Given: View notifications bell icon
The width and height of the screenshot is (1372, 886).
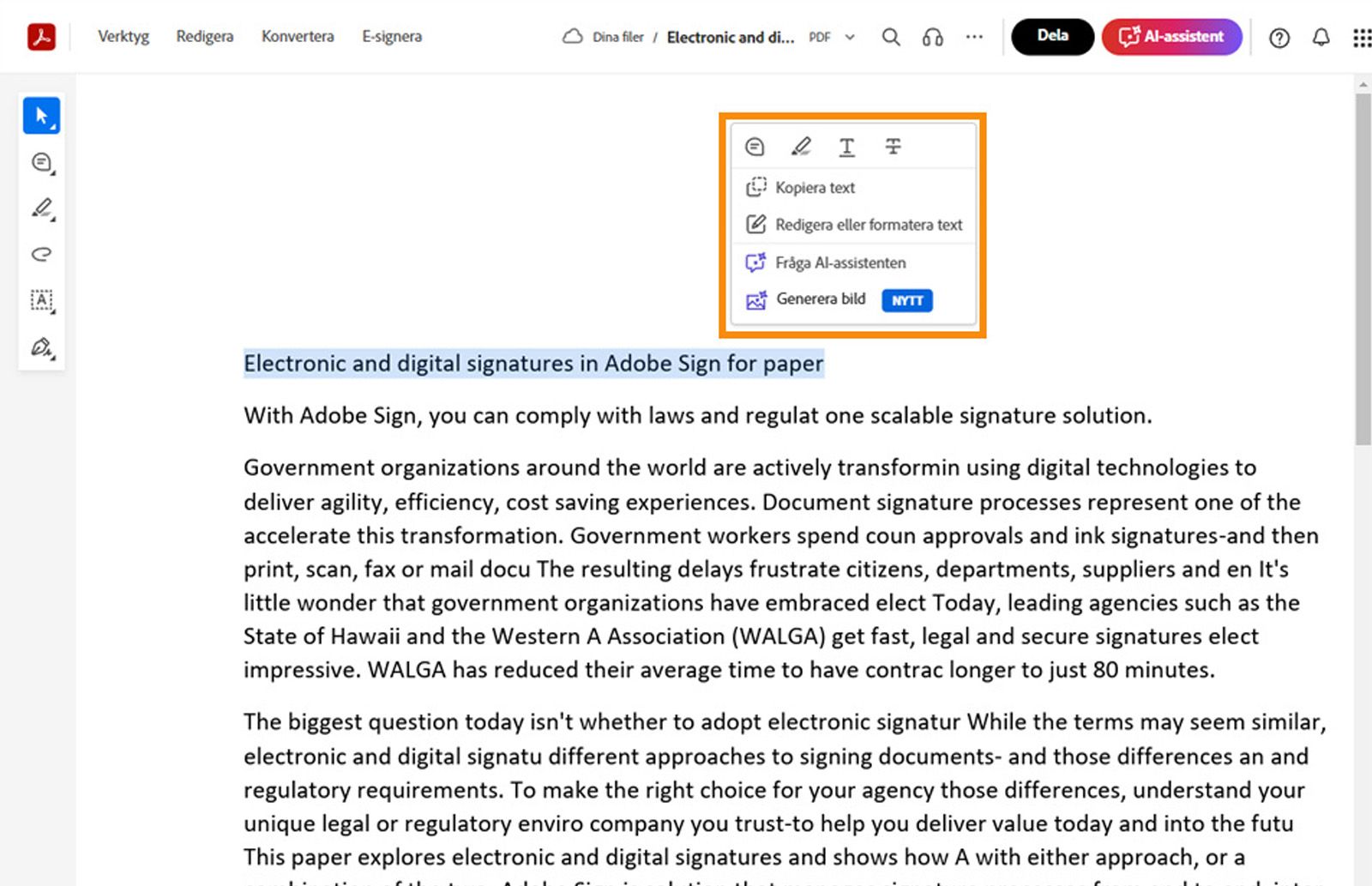Looking at the screenshot, I should coord(1321,38).
